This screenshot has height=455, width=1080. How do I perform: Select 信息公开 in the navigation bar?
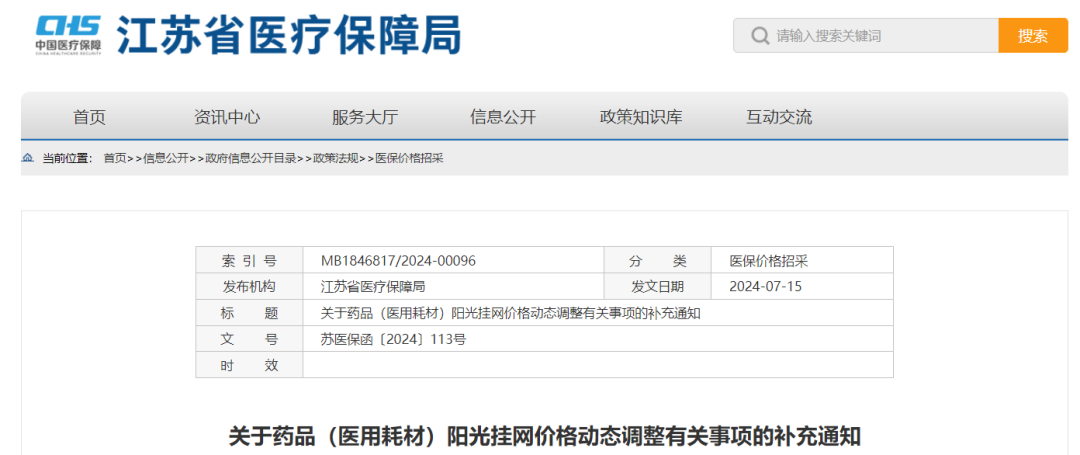tap(503, 117)
